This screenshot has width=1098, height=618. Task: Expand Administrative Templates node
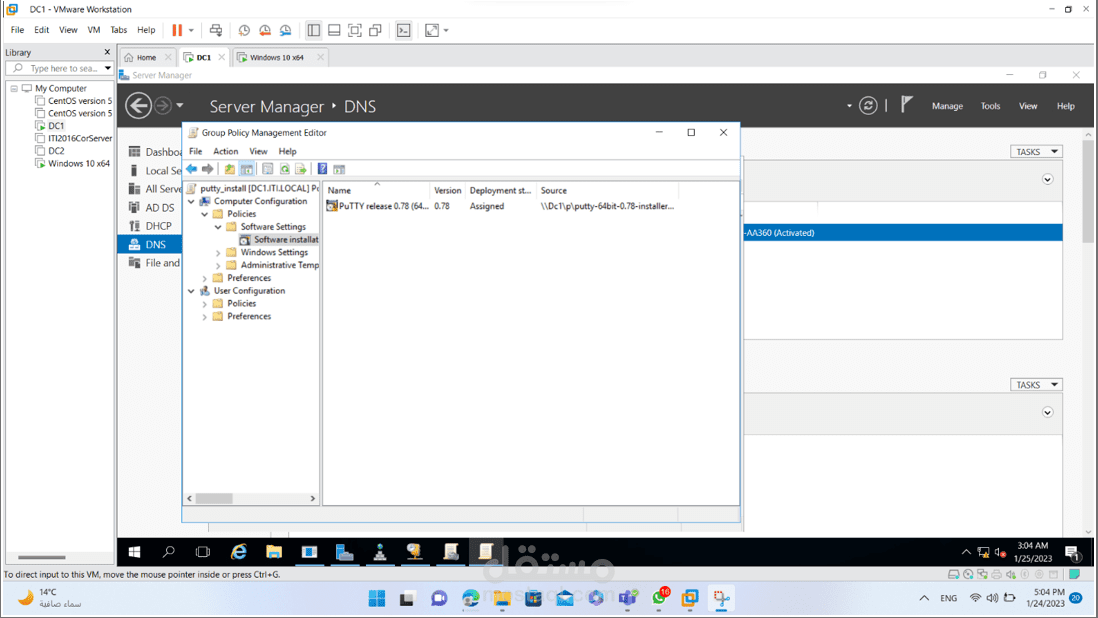(218, 266)
